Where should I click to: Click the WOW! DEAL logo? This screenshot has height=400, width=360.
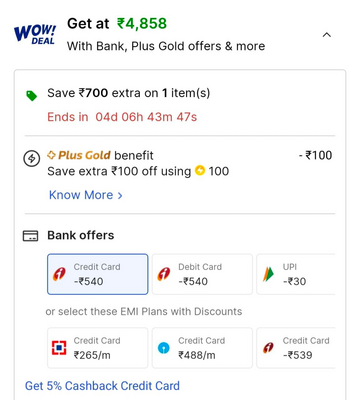point(35,35)
